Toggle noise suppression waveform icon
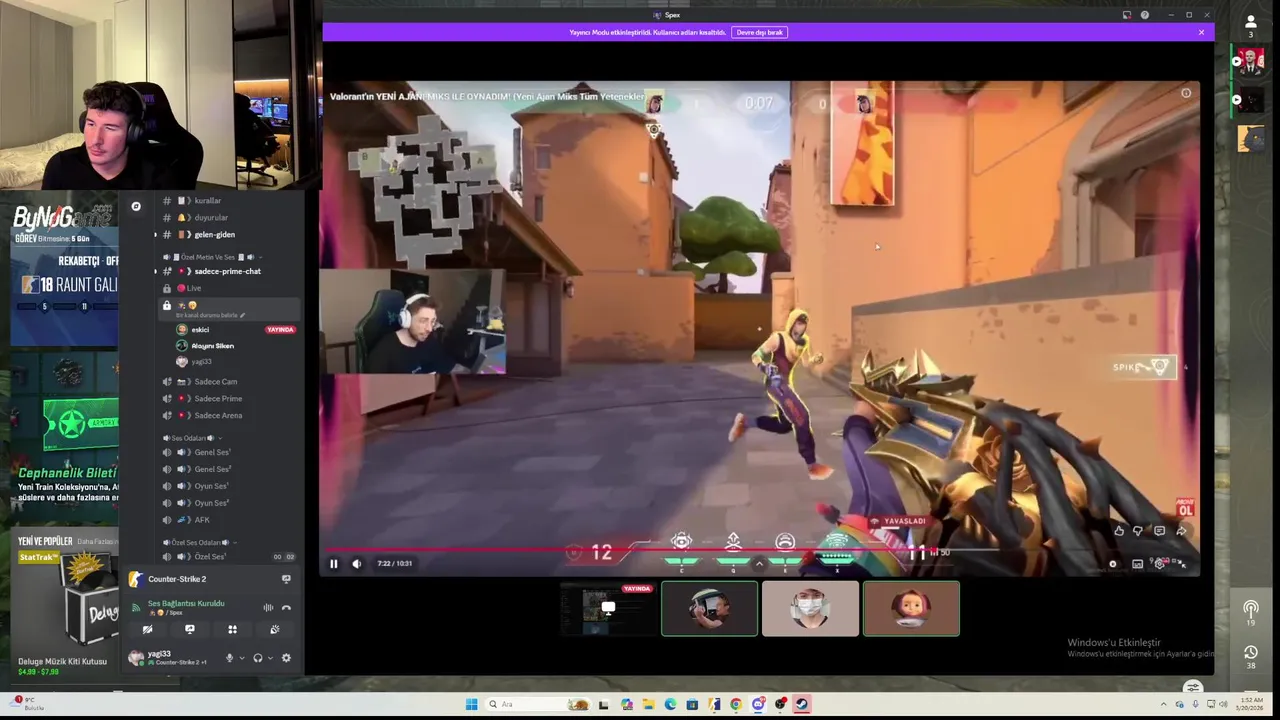 tap(268, 608)
